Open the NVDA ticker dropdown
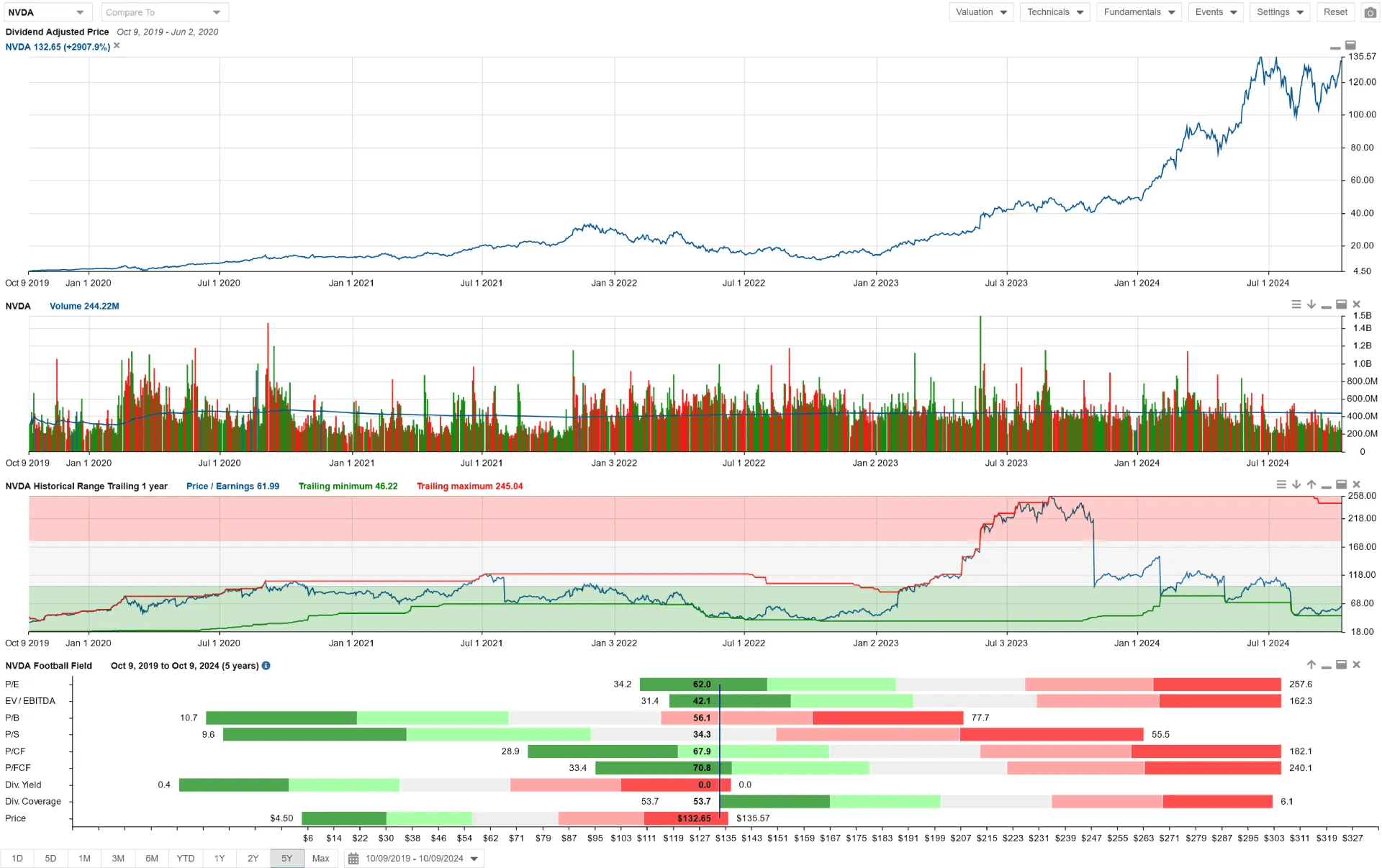Screen dimensions: 1382x868 pyautogui.click(x=81, y=12)
